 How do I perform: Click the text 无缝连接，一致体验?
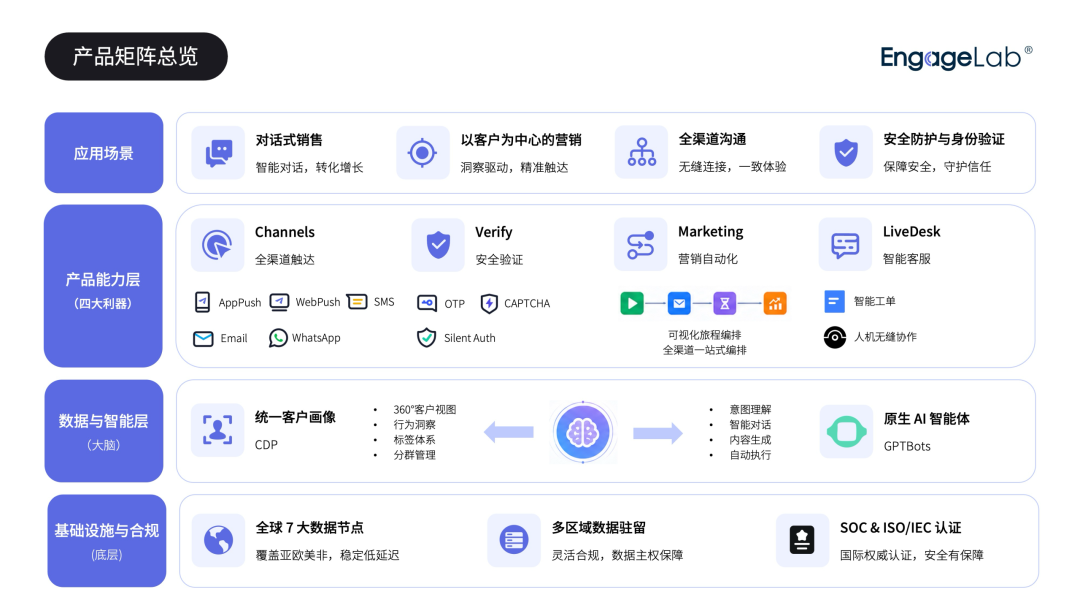pyautogui.click(x=732, y=167)
